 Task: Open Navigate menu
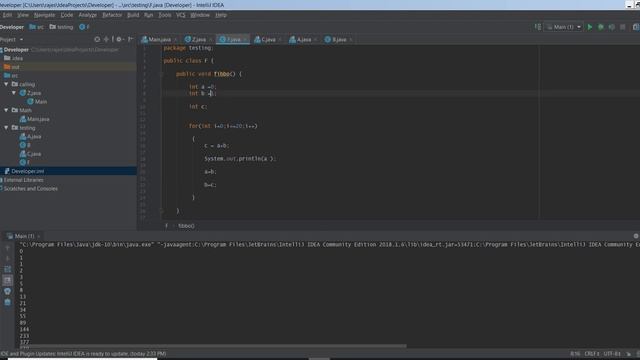point(44,15)
